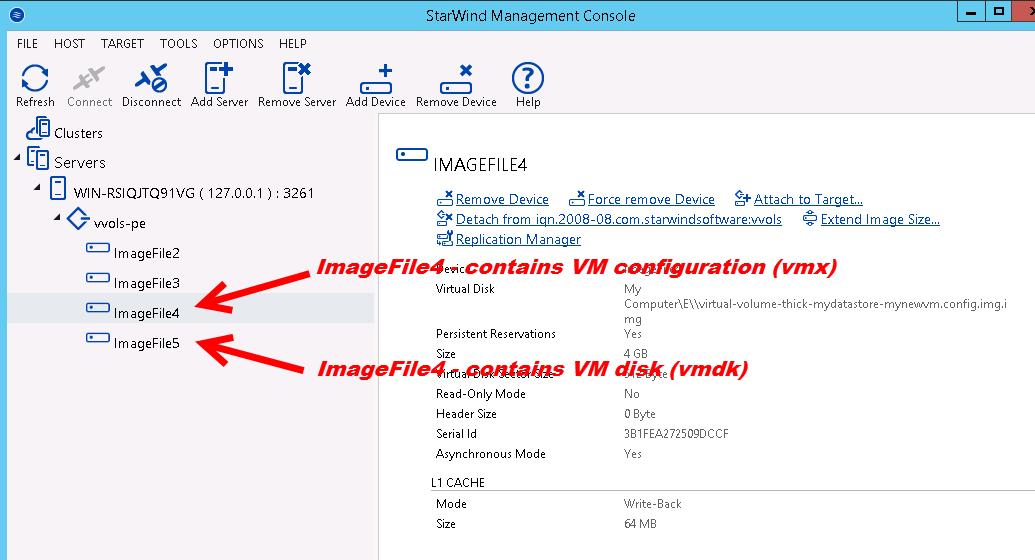Click the Connect toolbar icon
The height and width of the screenshot is (560, 1035).
tap(89, 78)
